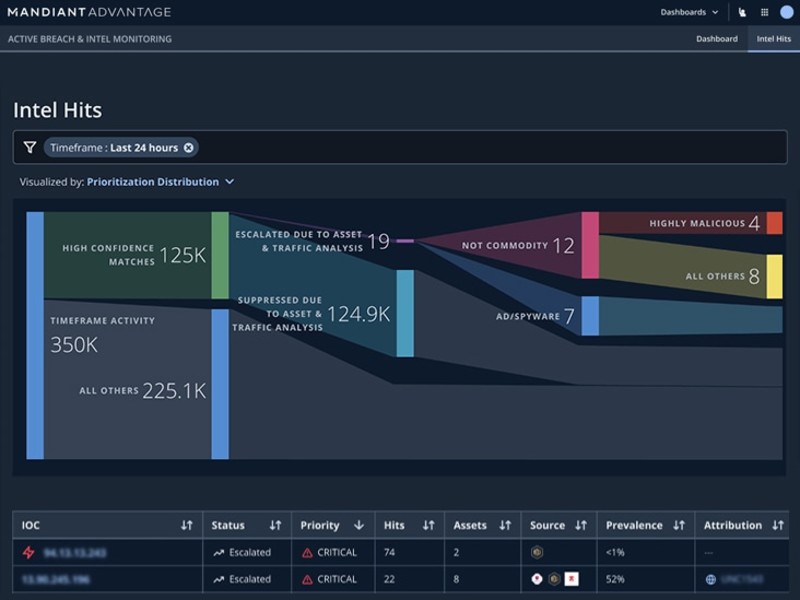Click the globe icon next to UNC1543 attribution

(710, 578)
